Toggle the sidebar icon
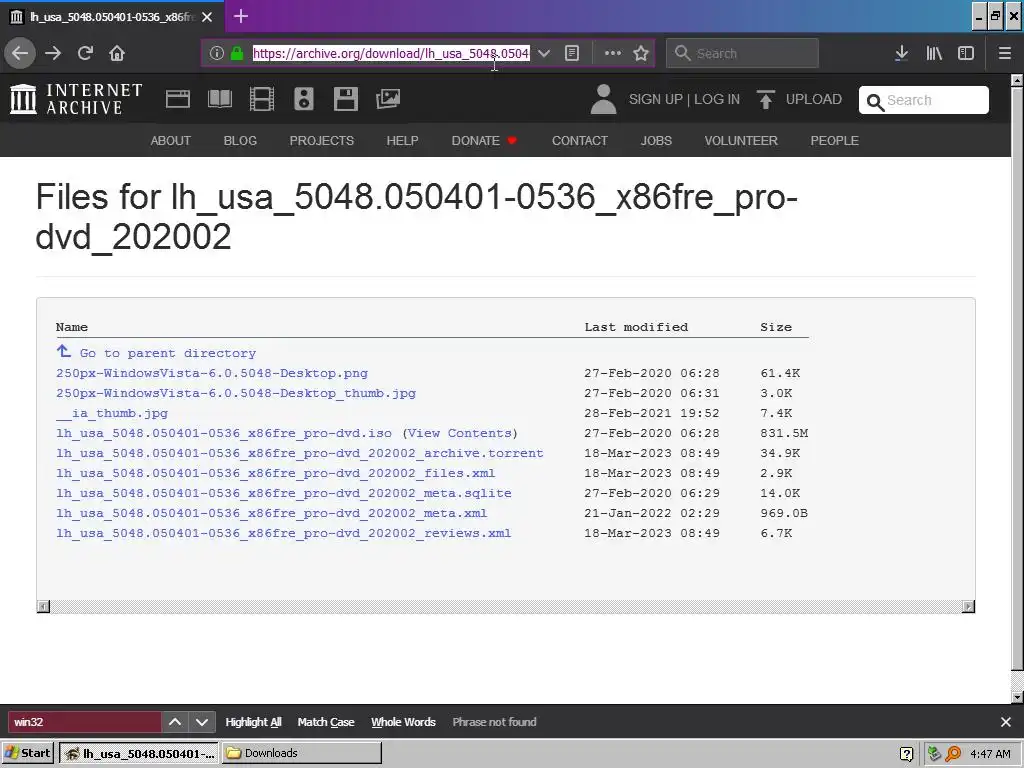The image size is (1024, 768). tap(966, 54)
